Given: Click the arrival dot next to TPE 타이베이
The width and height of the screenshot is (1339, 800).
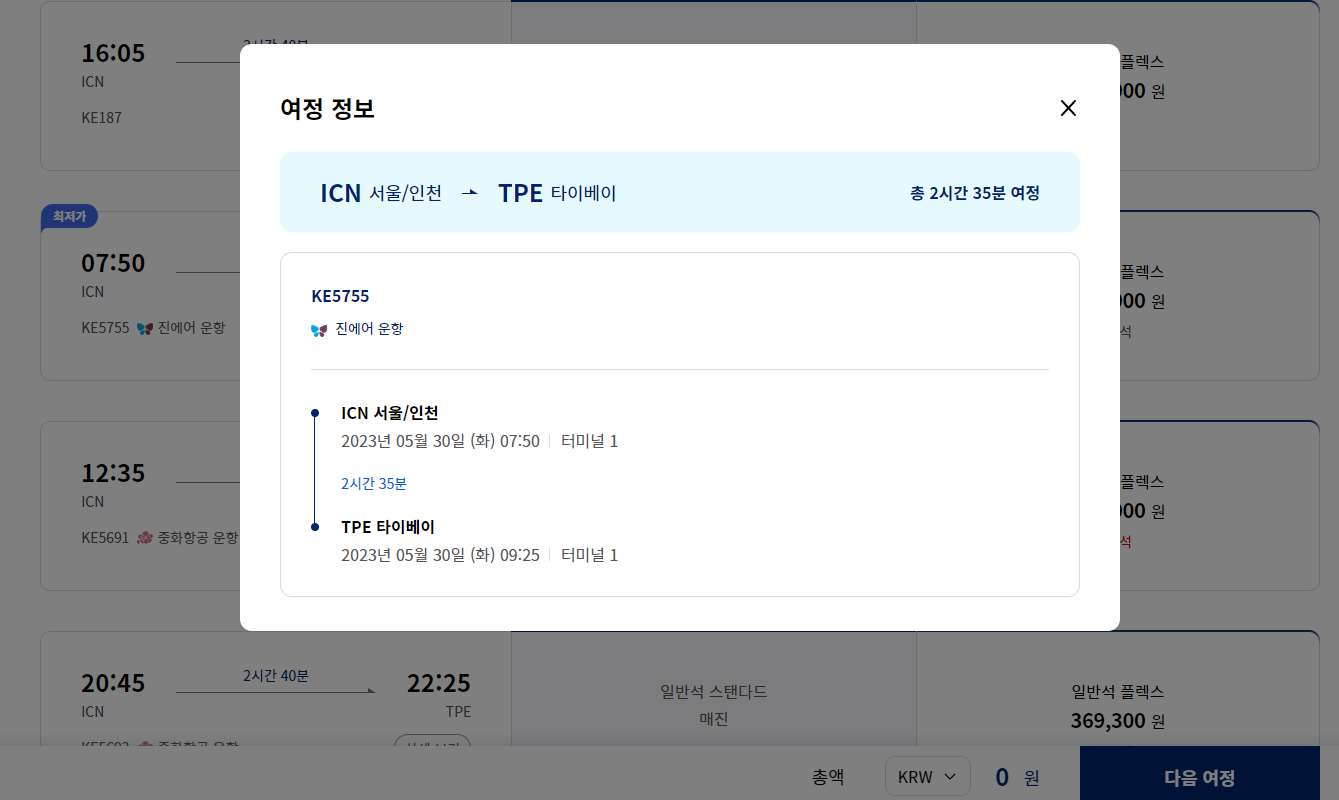Looking at the screenshot, I should (x=315, y=525).
